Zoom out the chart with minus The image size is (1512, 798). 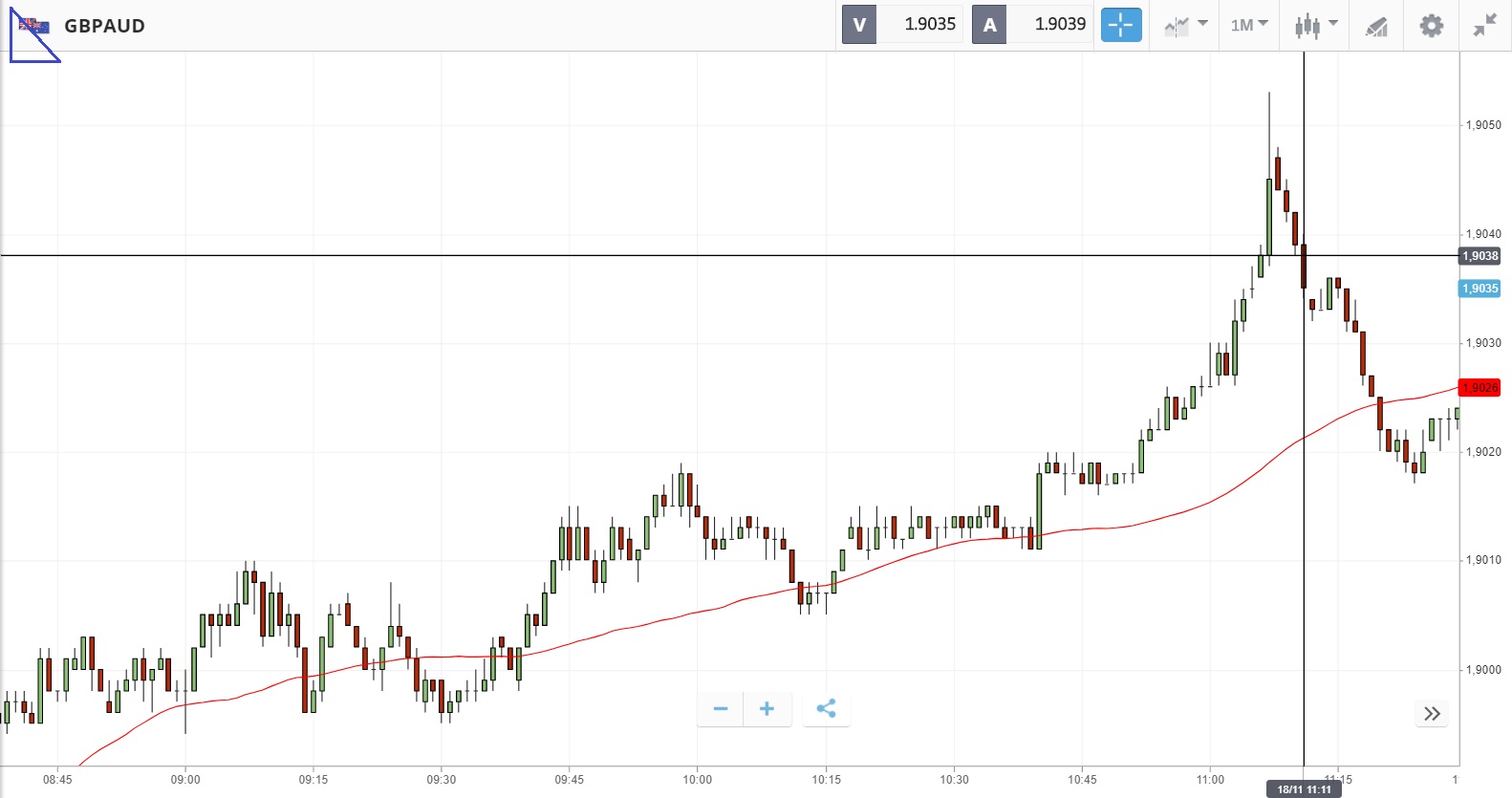click(x=721, y=709)
